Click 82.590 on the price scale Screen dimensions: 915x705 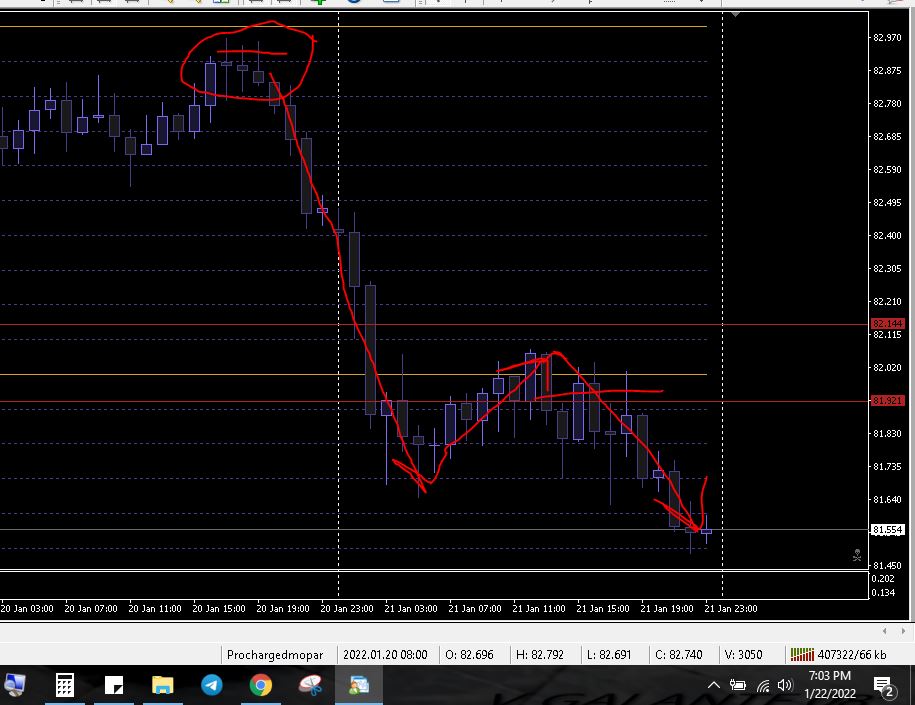[887, 169]
